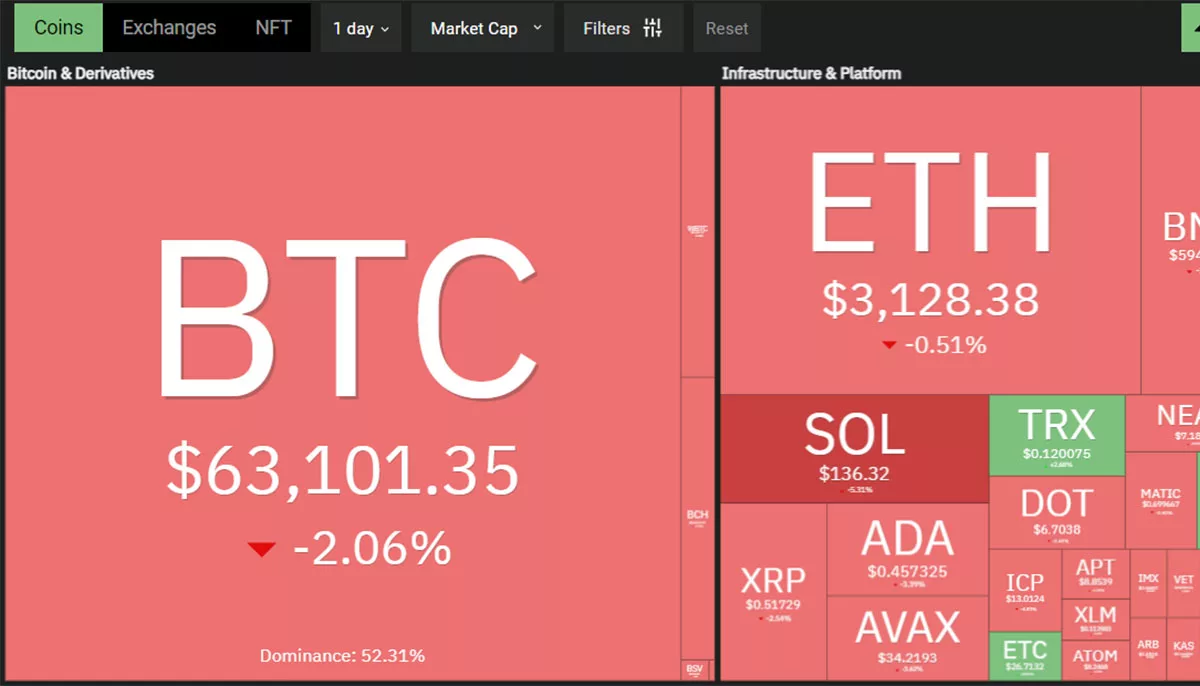Open the SOL tile

click(854, 449)
